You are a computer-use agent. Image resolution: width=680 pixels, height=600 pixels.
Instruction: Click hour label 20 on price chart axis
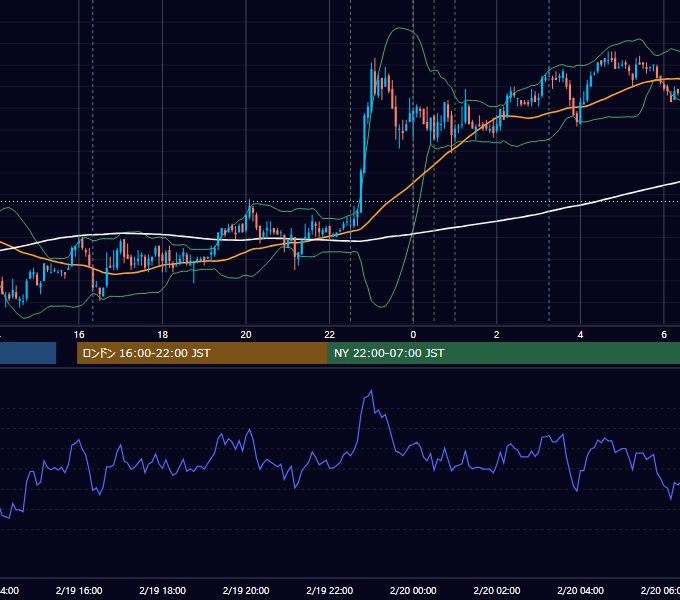point(246,335)
